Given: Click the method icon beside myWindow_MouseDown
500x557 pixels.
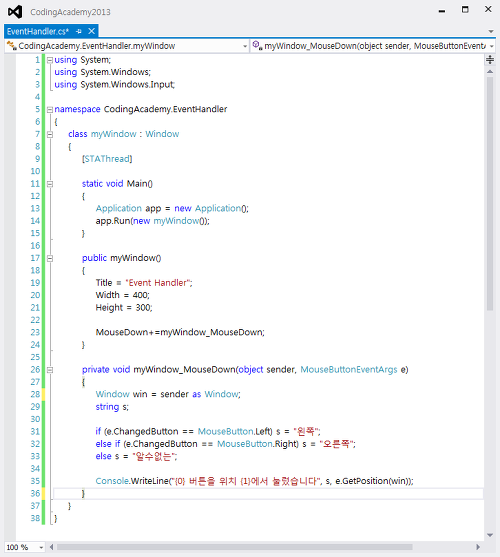Looking at the screenshot, I should click(x=257, y=45).
